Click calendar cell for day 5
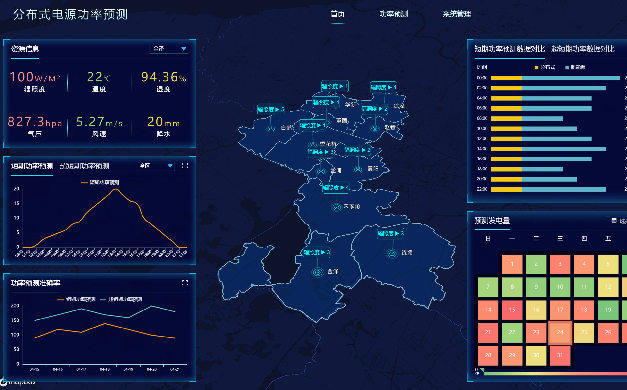The height and width of the screenshot is (390, 627). (x=608, y=264)
